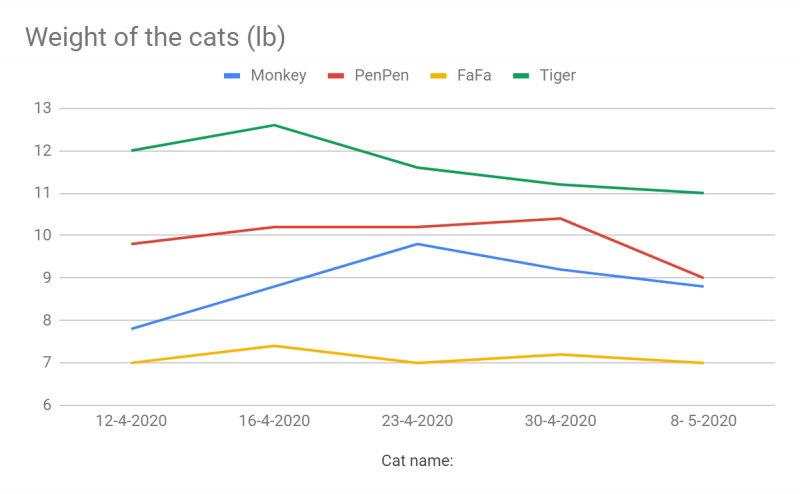Select the Monkey legend label
The width and height of the screenshot is (800, 494).
(278, 76)
